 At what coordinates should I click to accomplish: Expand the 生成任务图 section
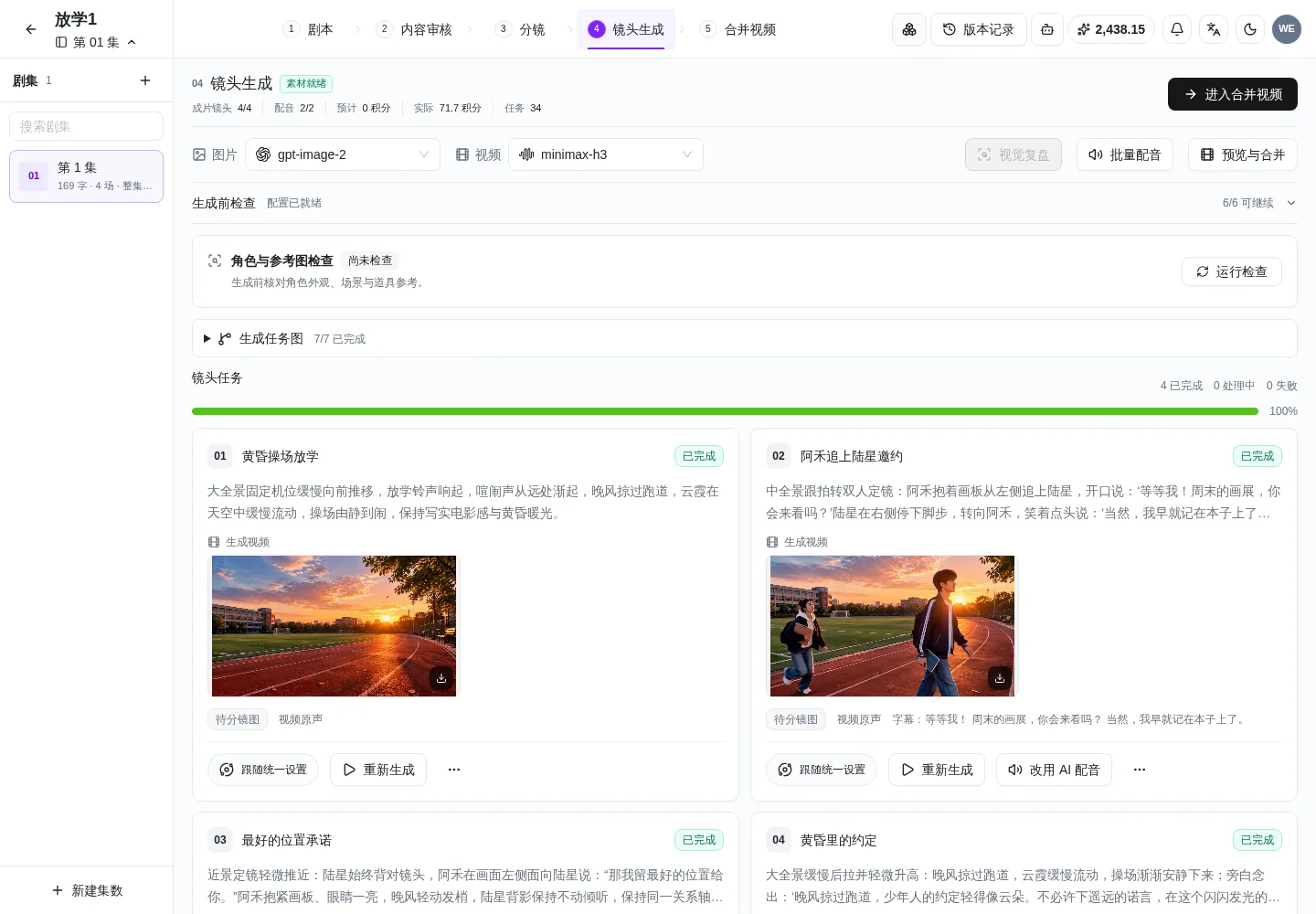coord(745,338)
